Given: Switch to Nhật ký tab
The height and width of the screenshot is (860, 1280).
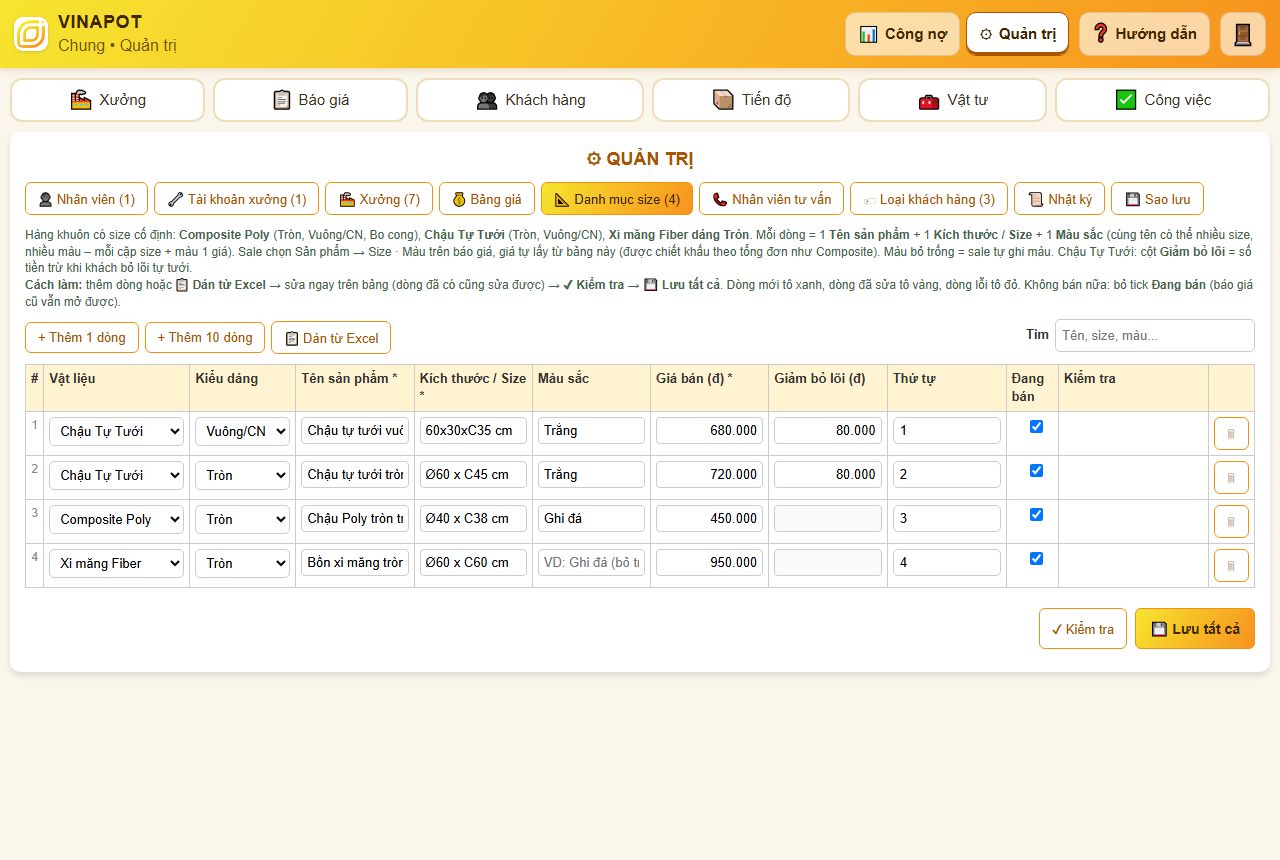Looking at the screenshot, I should point(1060,199).
